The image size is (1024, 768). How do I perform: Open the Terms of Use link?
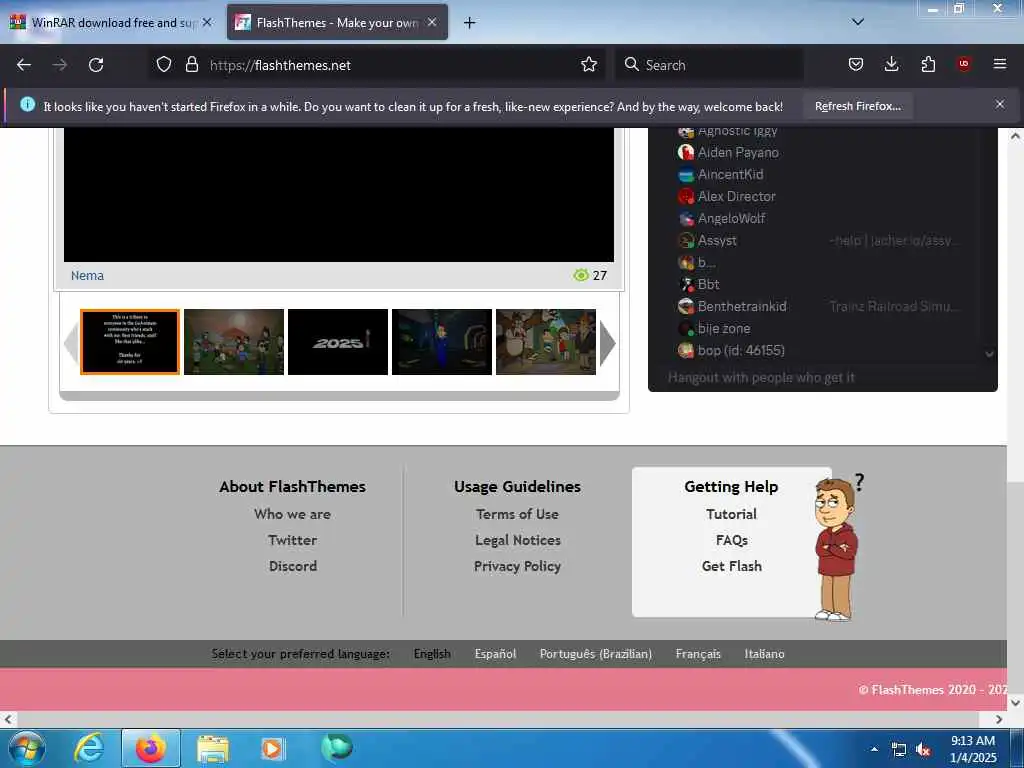coord(517,514)
